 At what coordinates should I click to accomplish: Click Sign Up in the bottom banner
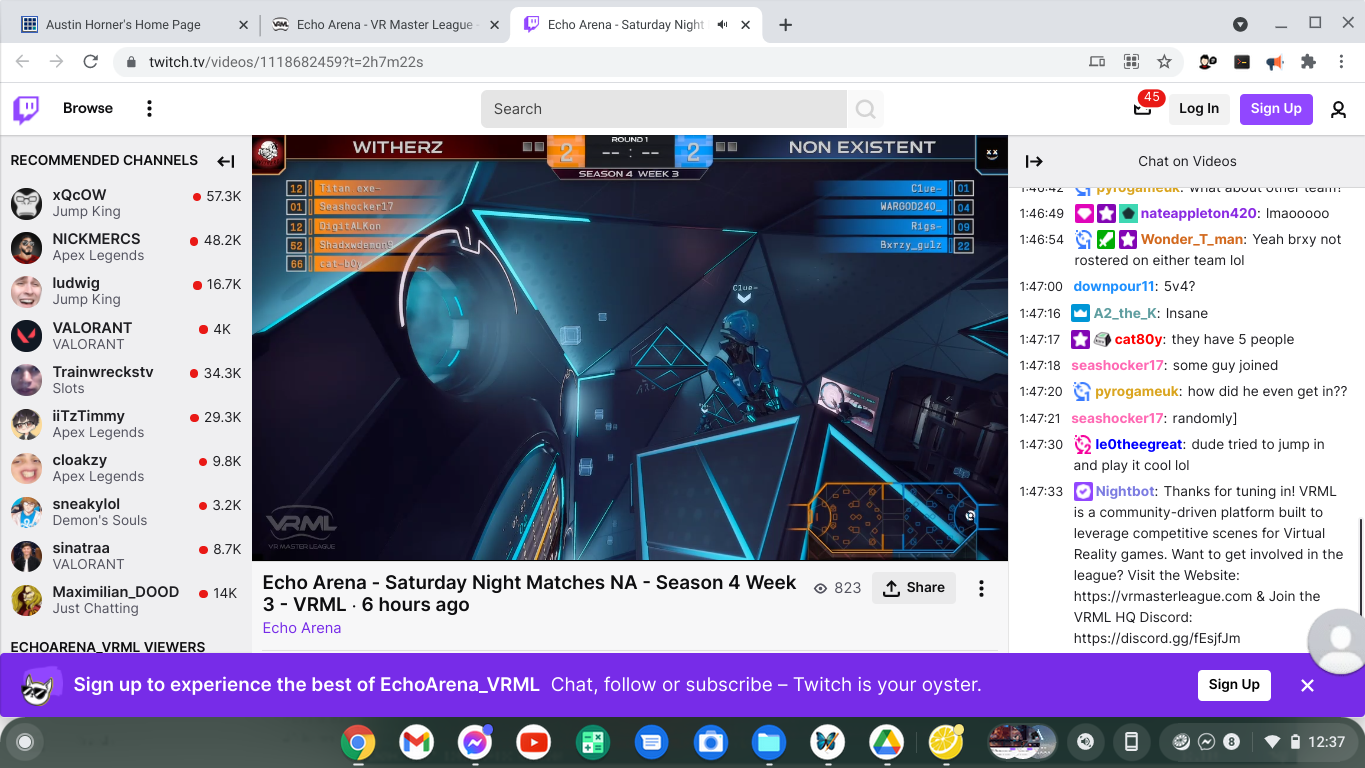(1234, 685)
